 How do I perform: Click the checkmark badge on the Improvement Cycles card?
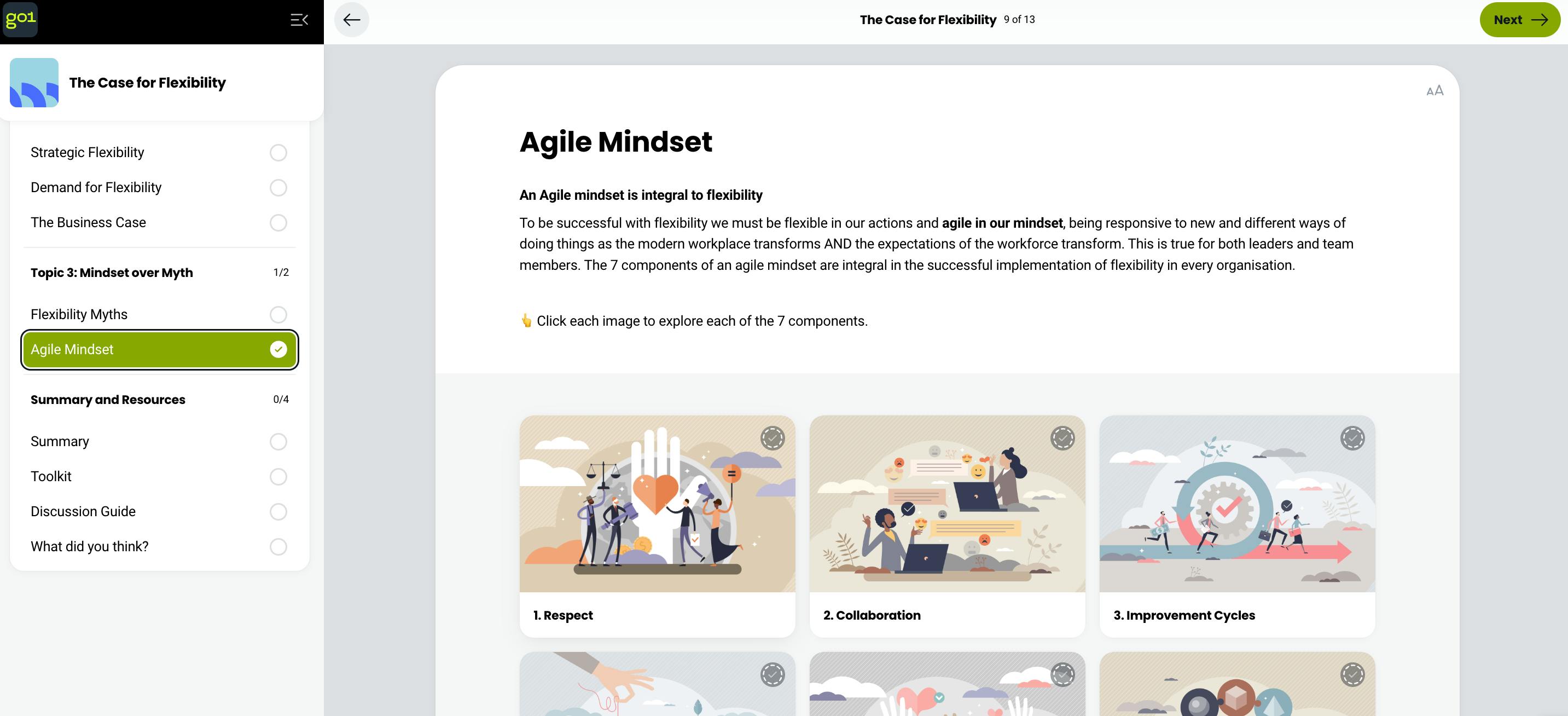[x=1352, y=438]
